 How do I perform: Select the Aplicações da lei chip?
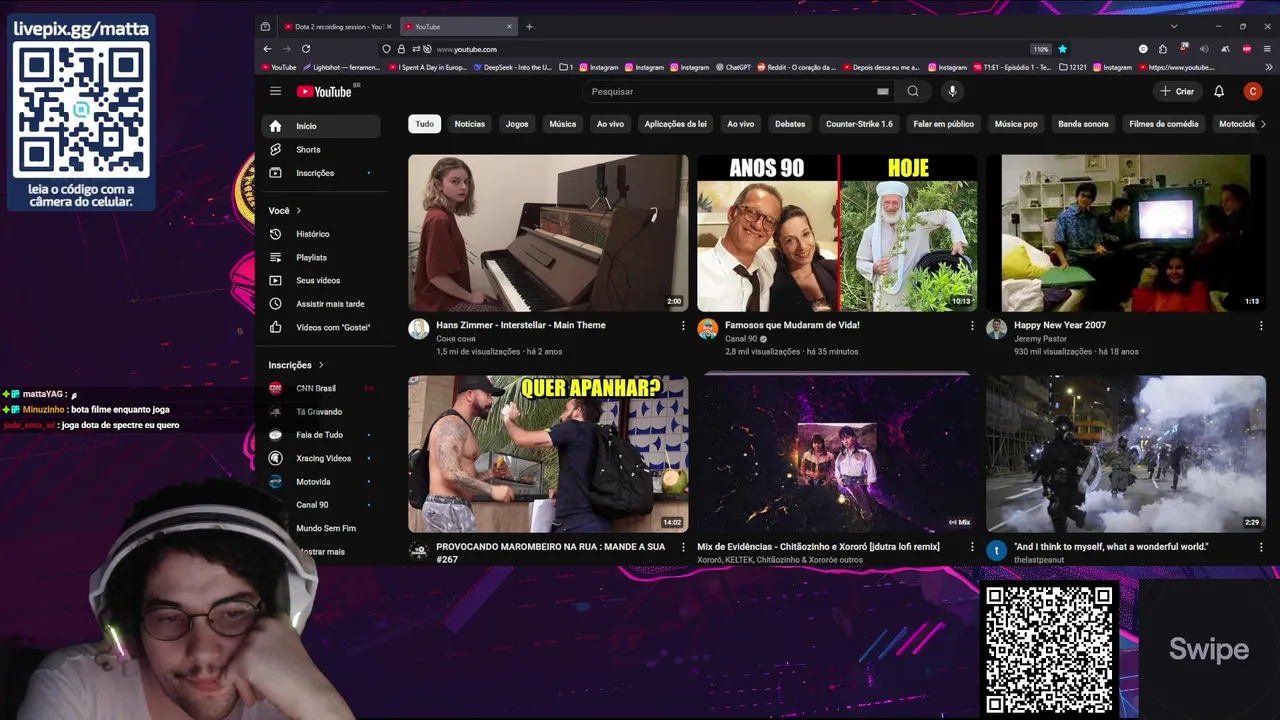click(675, 124)
